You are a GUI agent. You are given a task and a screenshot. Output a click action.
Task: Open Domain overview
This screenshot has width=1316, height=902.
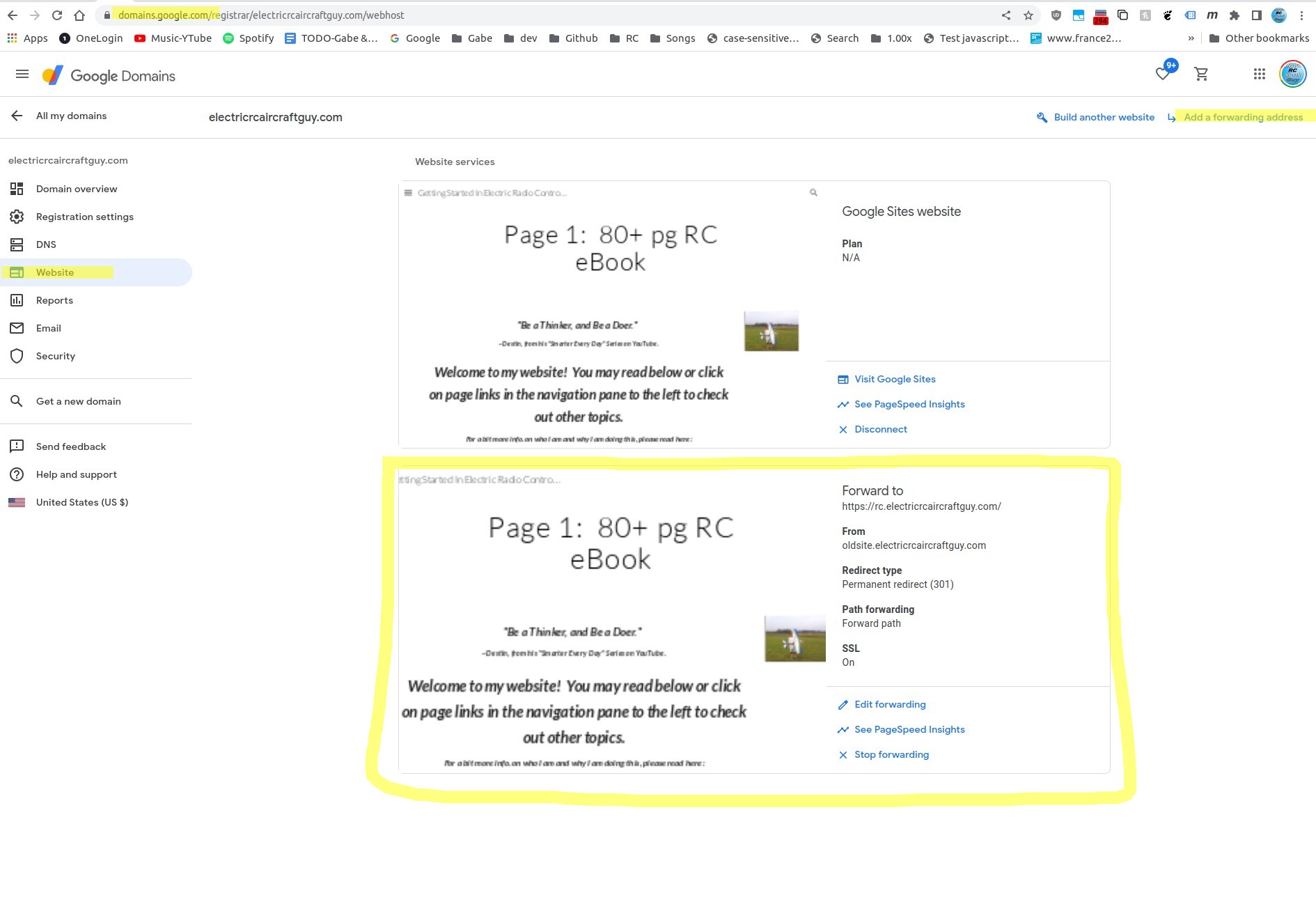(76, 189)
